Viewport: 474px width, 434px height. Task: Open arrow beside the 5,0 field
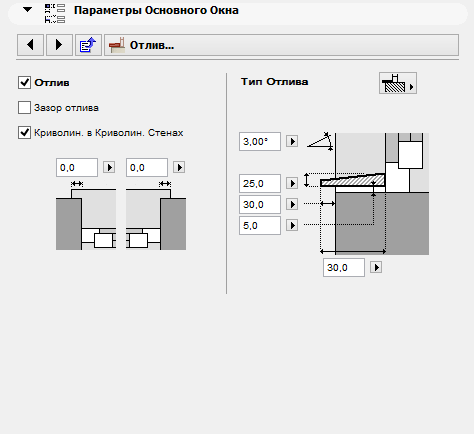[x=292, y=225]
